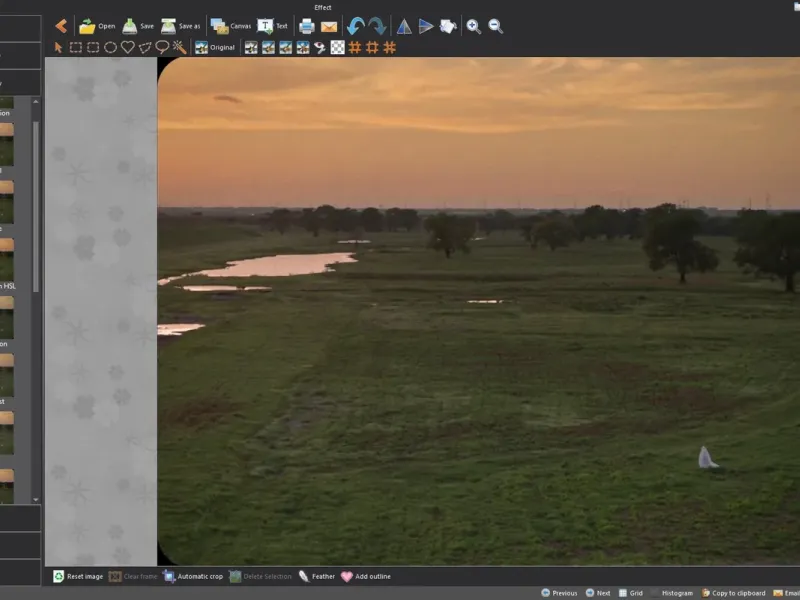Toggle the Grid display
Image resolution: width=800 pixels, height=600 pixels.
pyautogui.click(x=629, y=593)
